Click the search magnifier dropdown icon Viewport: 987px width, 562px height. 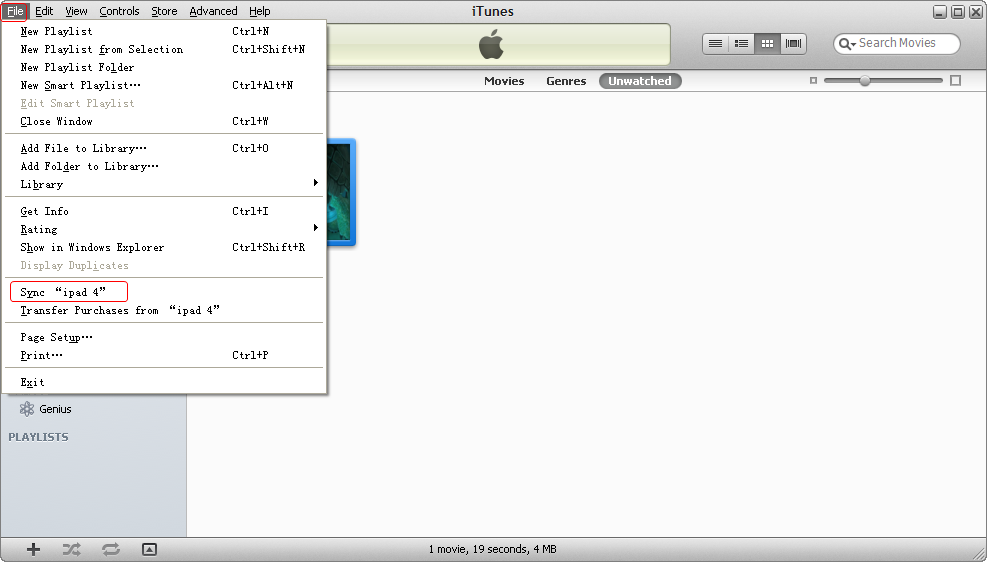[x=847, y=43]
